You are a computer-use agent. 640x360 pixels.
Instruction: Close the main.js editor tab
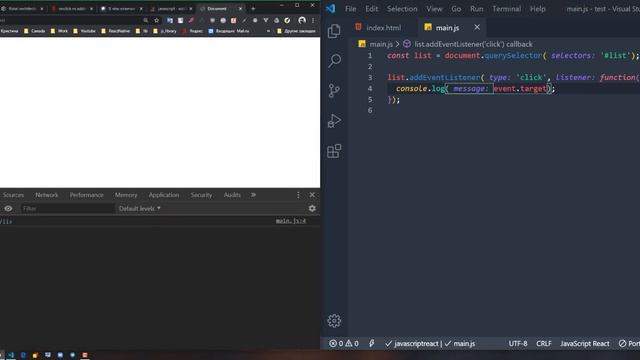pyautogui.click(x=477, y=27)
